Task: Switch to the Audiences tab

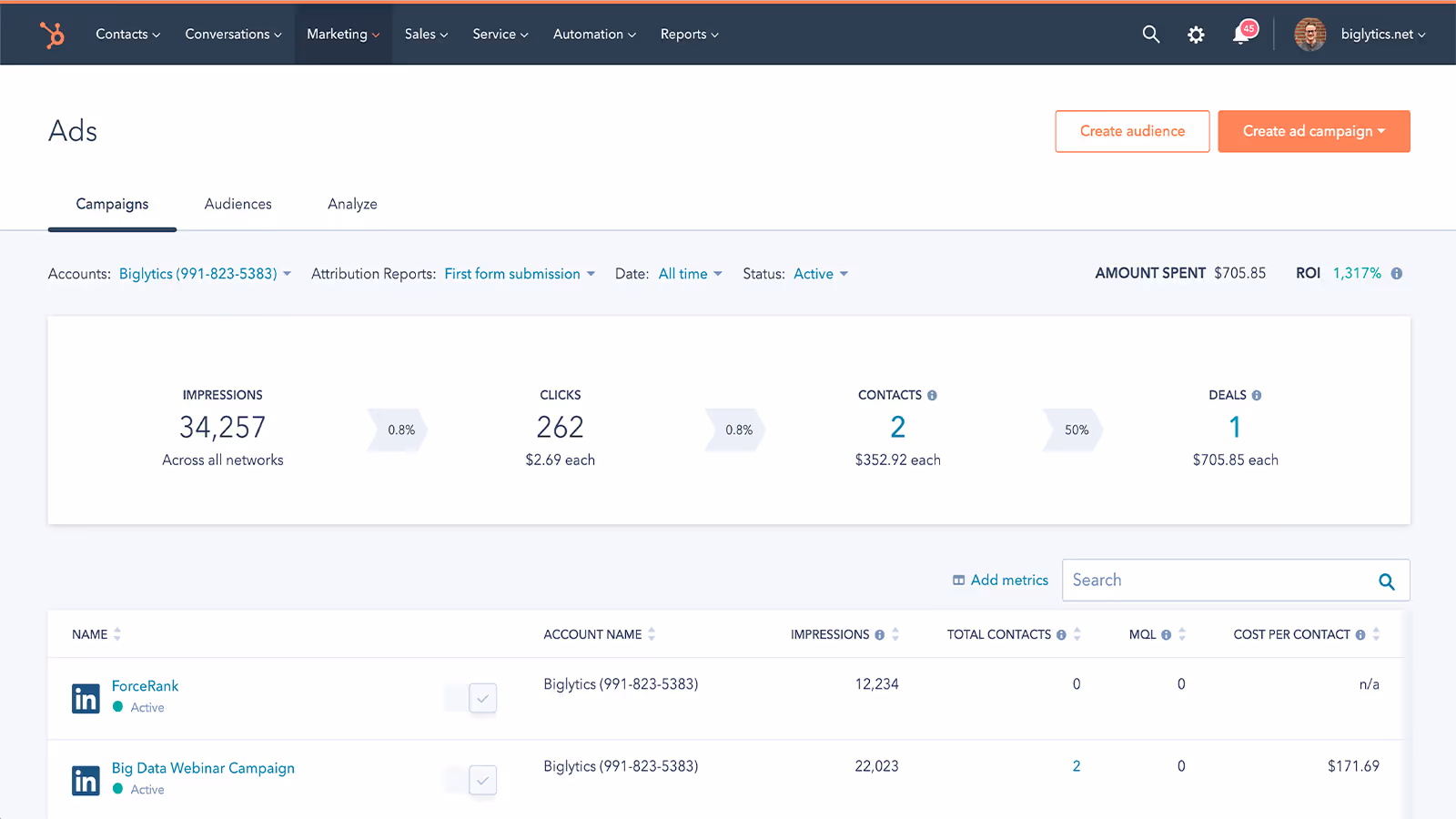Action: pyautogui.click(x=238, y=204)
